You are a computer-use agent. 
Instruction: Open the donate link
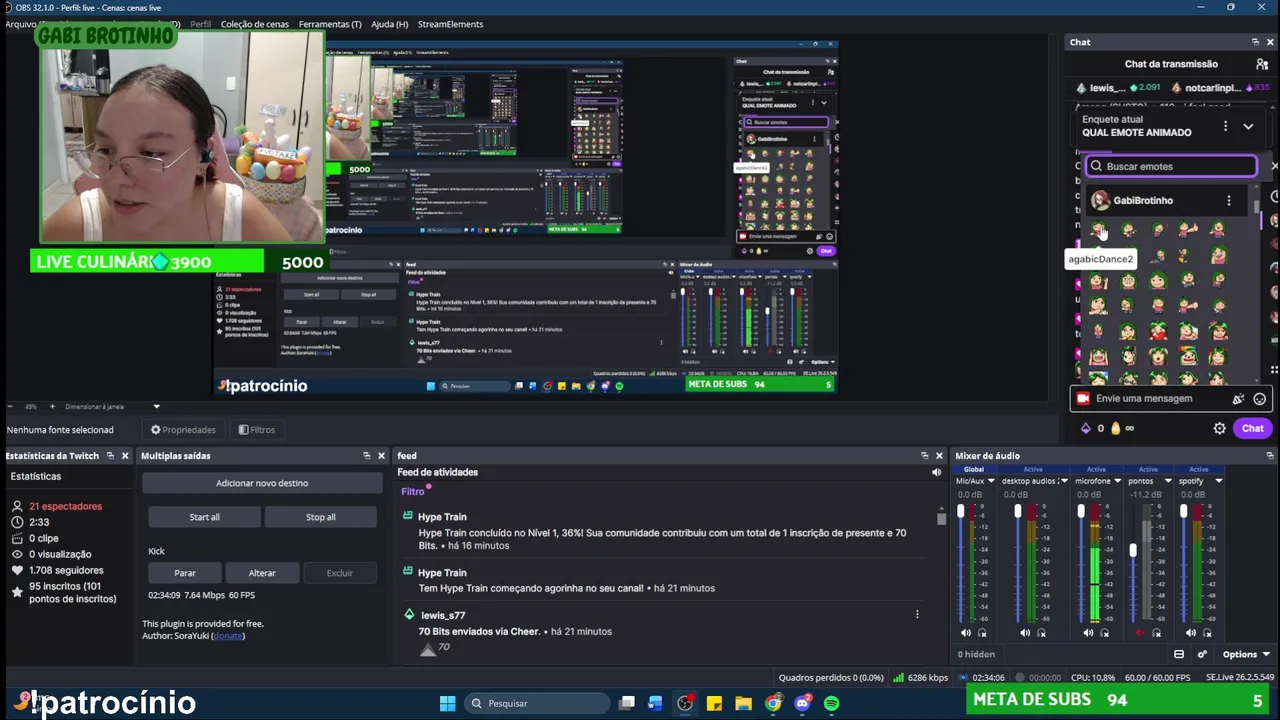[x=228, y=636]
